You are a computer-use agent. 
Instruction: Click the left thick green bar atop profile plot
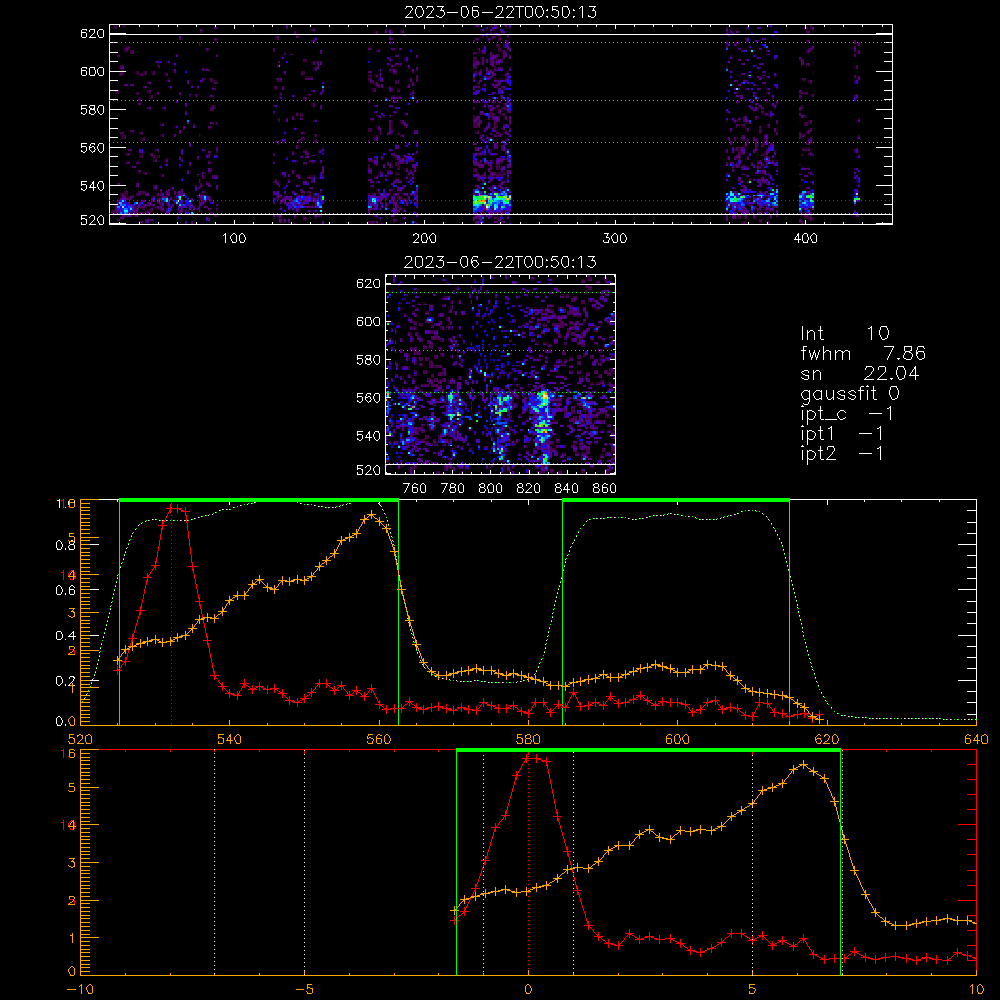[x=259, y=501]
